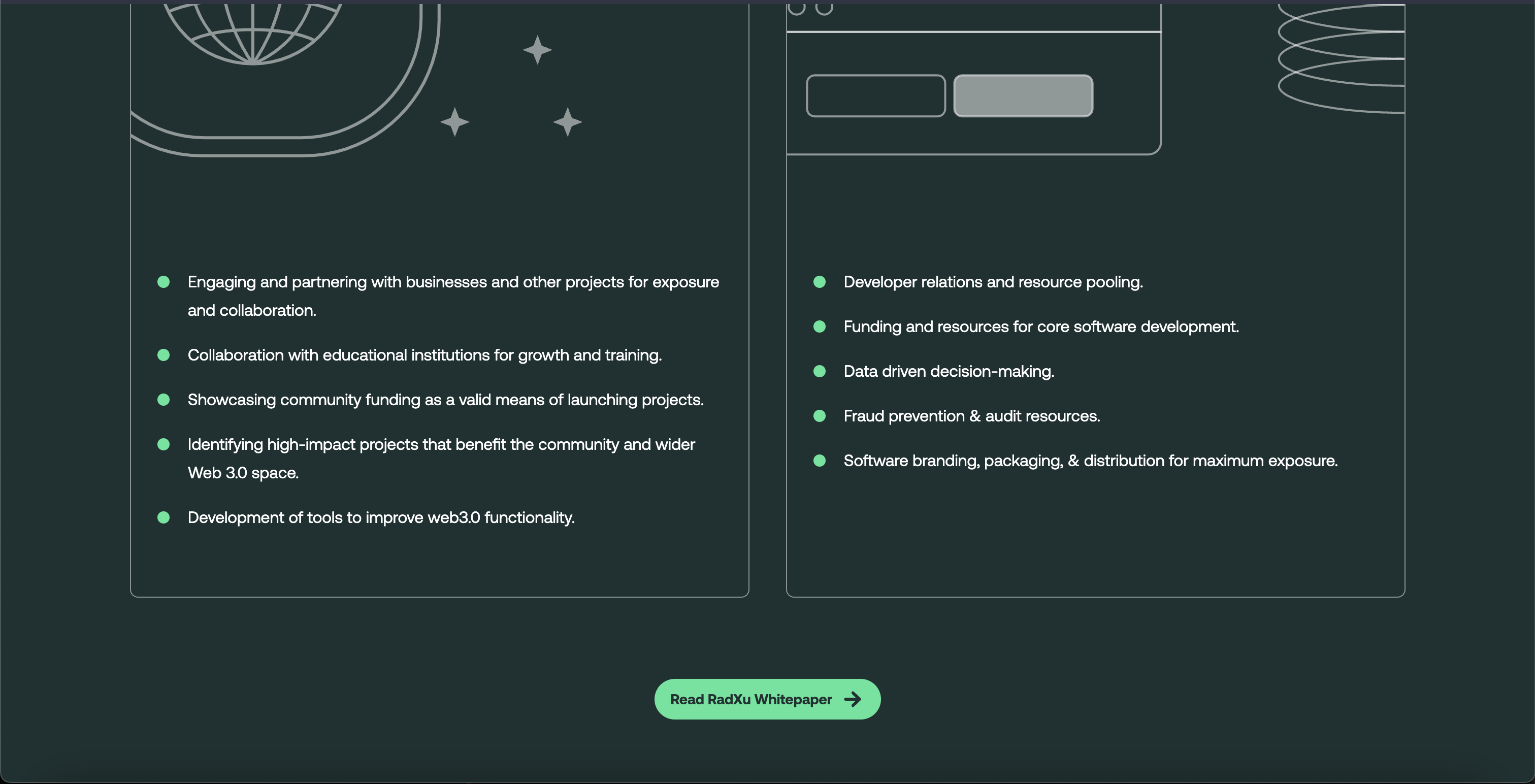Click the outlined button in the browser mockup
The height and width of the screenshot is (784, 1535).
click(875, 95)
